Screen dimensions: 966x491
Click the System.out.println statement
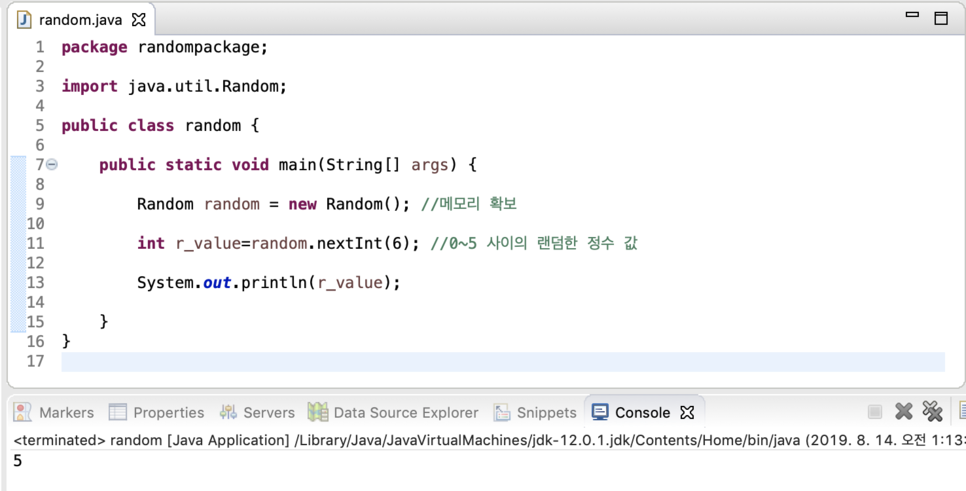pyautogui.click(x=269, y=282)
